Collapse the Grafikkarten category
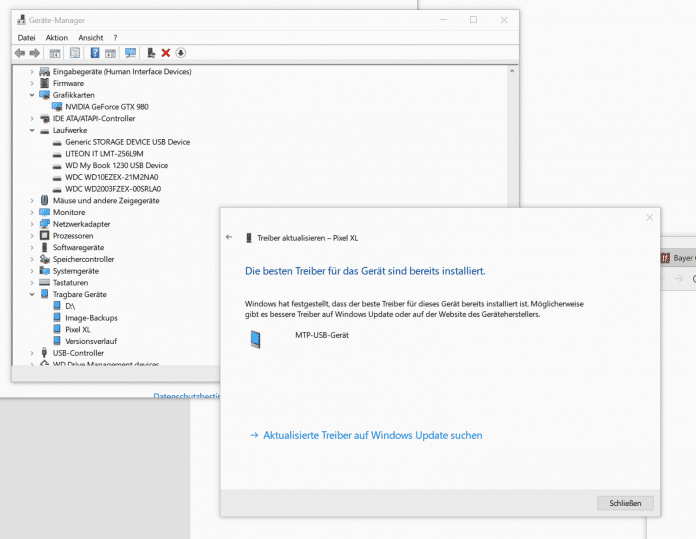 [x=32, y=95]
